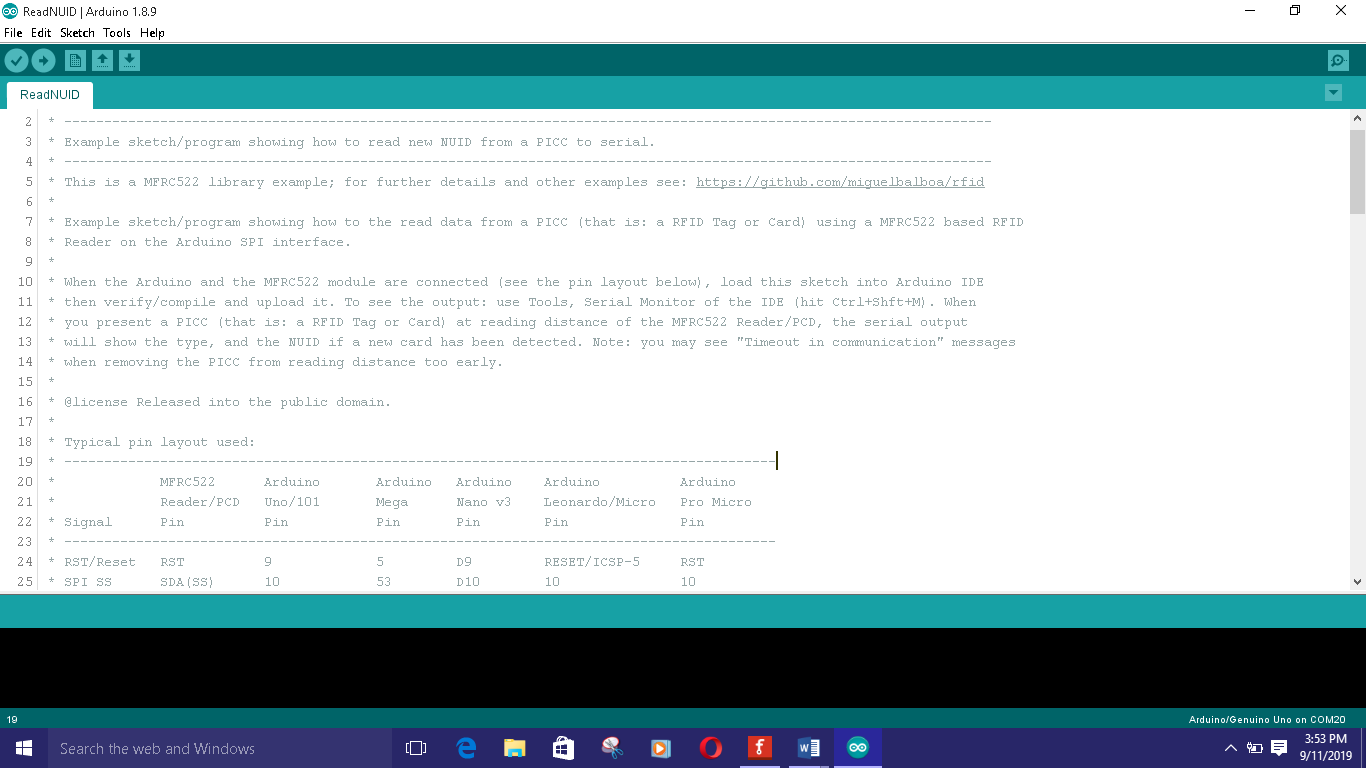Open a sketch using the Open icon
This screenshot has height=768, width=1366.
click(102, 61)
